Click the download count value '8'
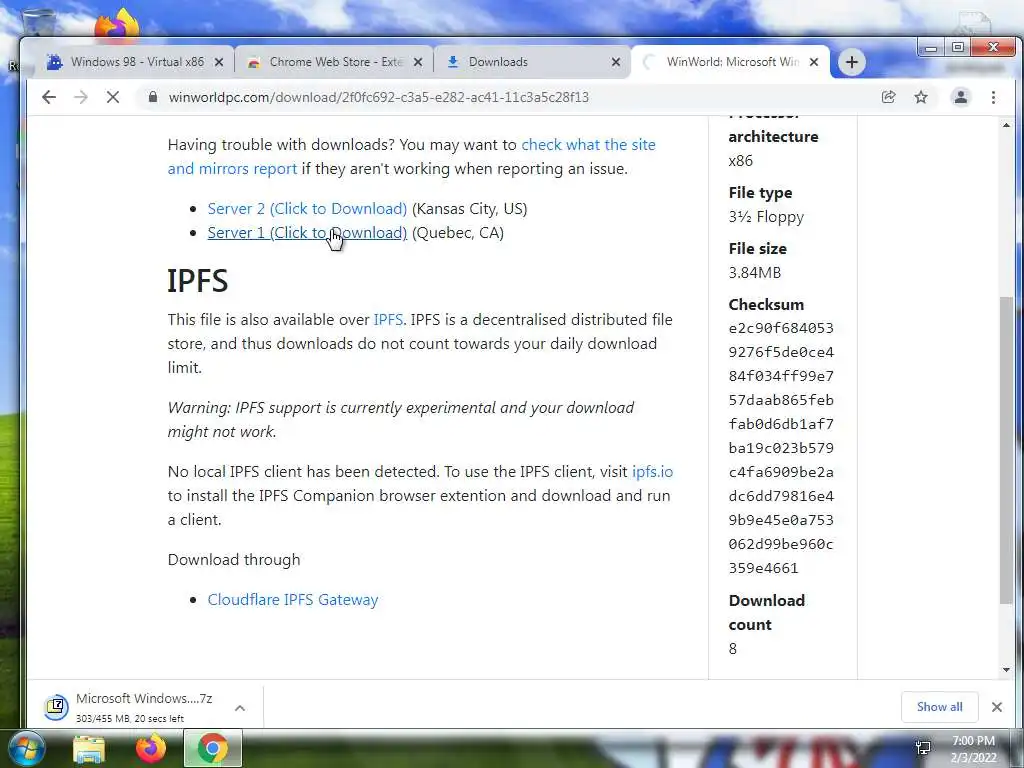Screen dimensions: 1024x768 tap(733, 648)
